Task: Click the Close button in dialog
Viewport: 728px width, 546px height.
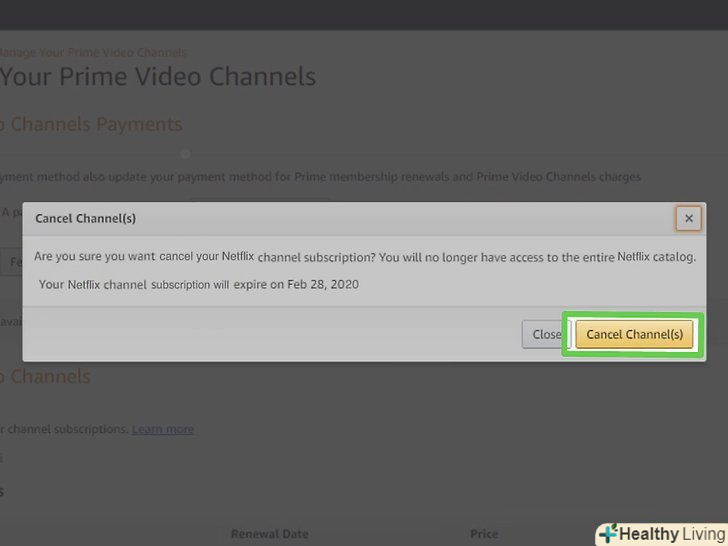Action: [x=546, y=334]
